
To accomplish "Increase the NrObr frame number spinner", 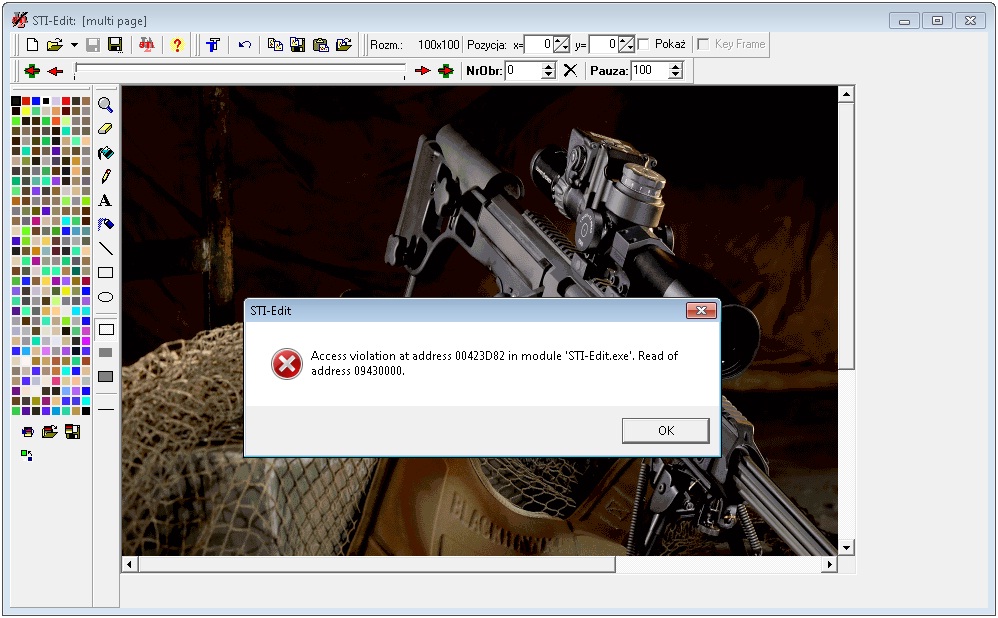I will pos(548,66).
